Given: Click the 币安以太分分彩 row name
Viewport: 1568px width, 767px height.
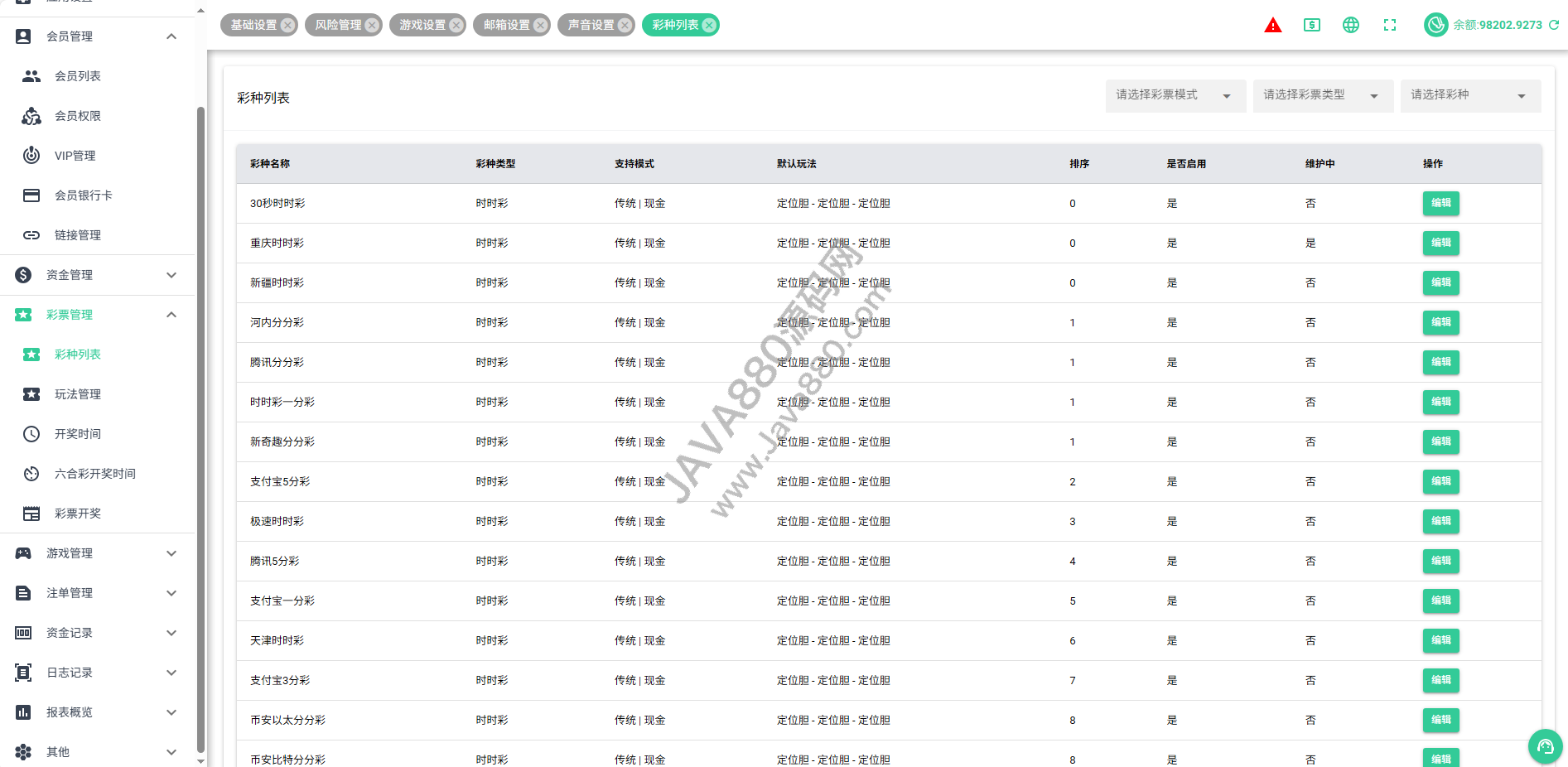Looking at the screenshot, I should pos(287,721).
